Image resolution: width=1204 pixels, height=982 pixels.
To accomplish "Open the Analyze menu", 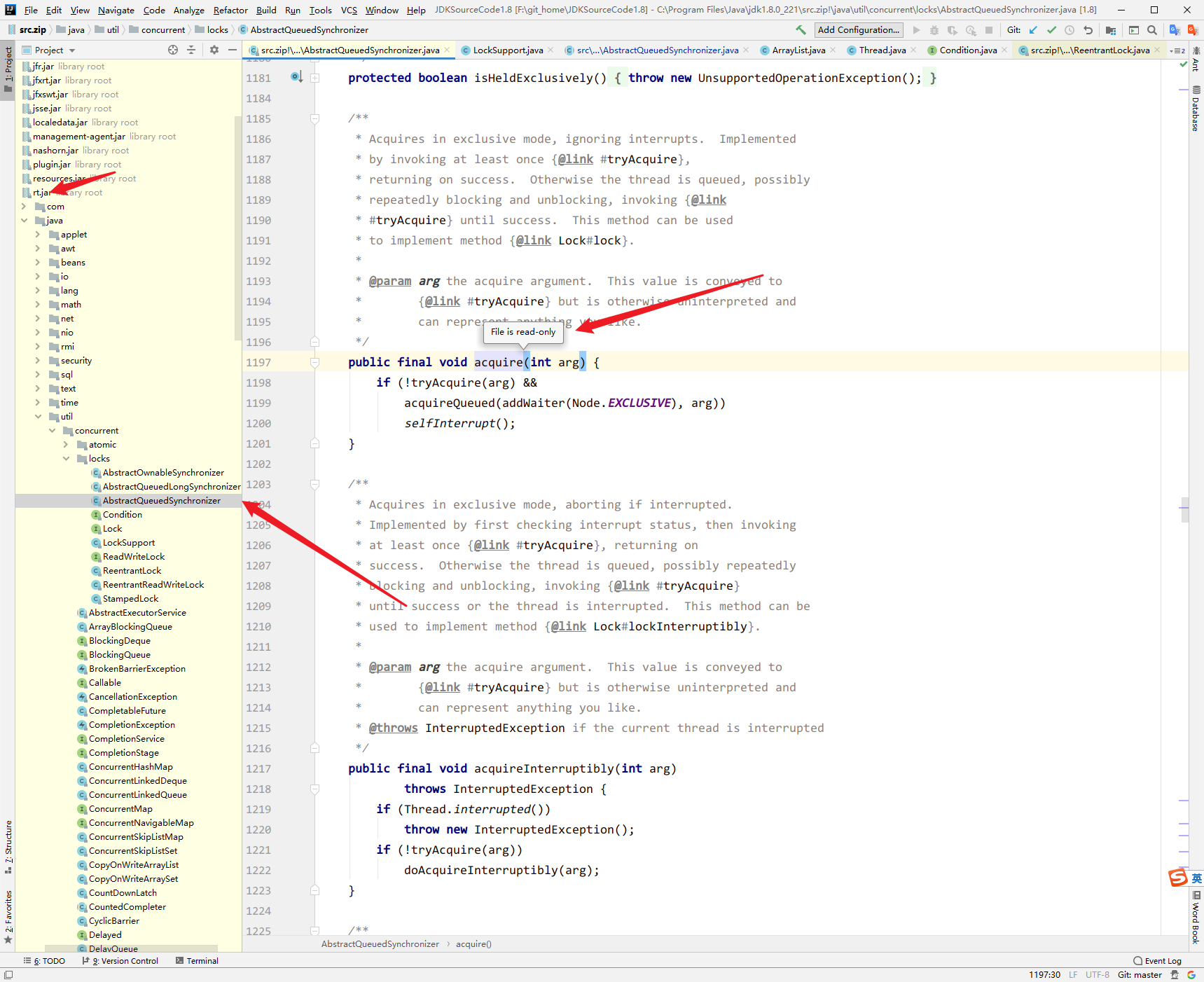I will click(x=189, y=10).
